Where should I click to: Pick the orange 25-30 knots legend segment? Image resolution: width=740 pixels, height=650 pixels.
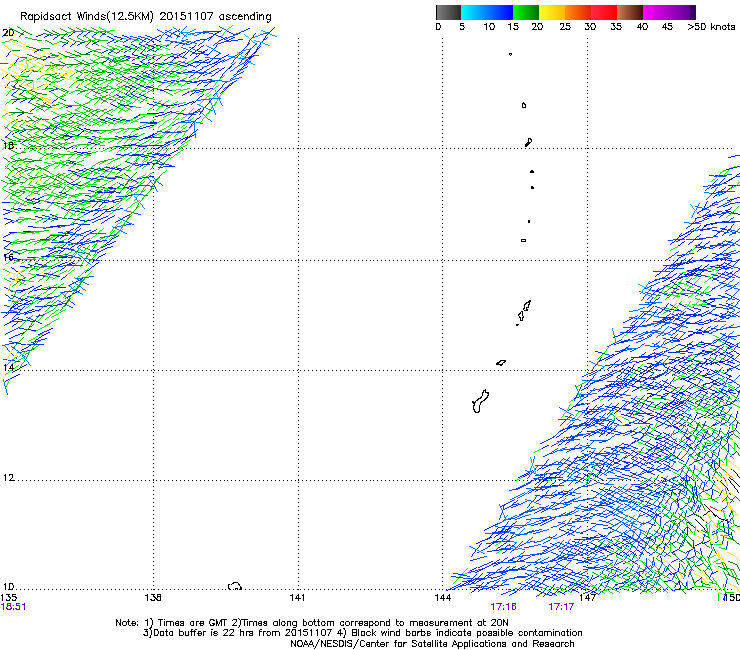tap(578, 12)
